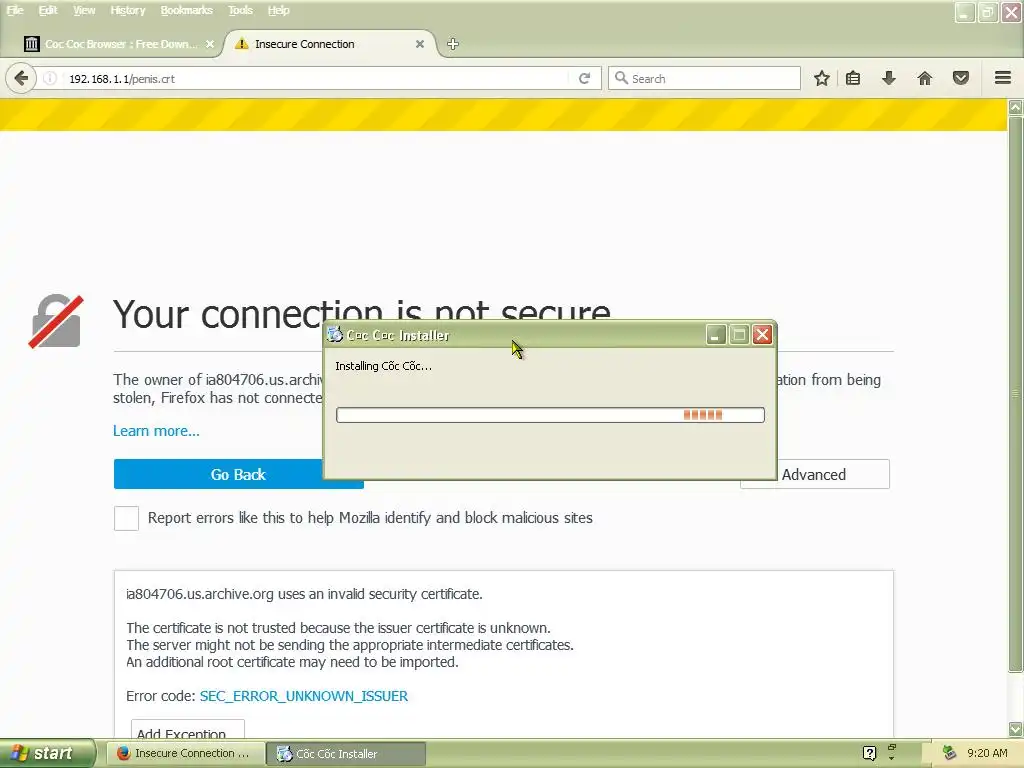Switch to Insecure Connection taskbar item
Viewport: 1024px width, 768px height.
coord(185,753)
